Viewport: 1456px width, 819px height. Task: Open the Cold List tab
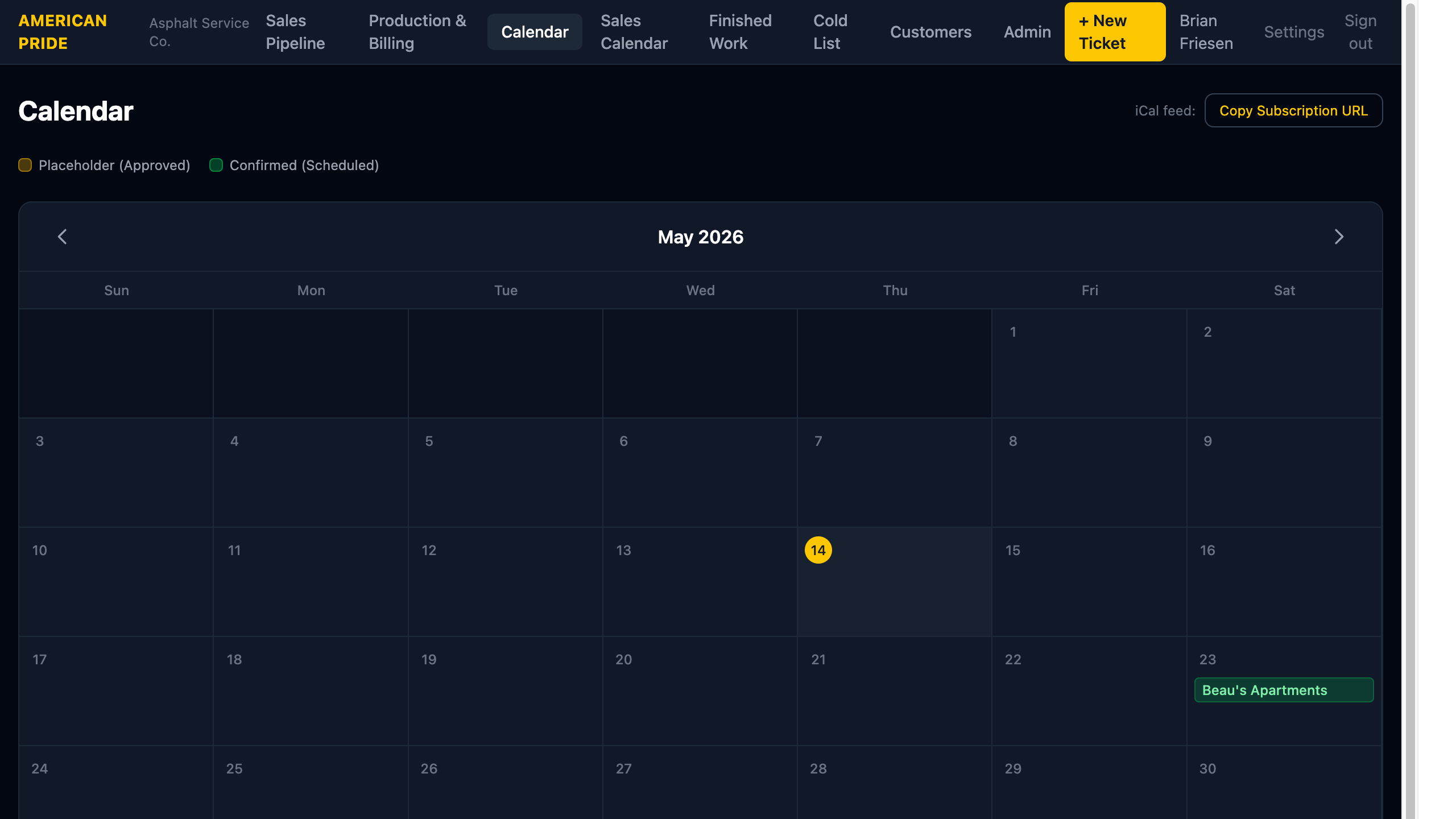(x=830, y=32)
